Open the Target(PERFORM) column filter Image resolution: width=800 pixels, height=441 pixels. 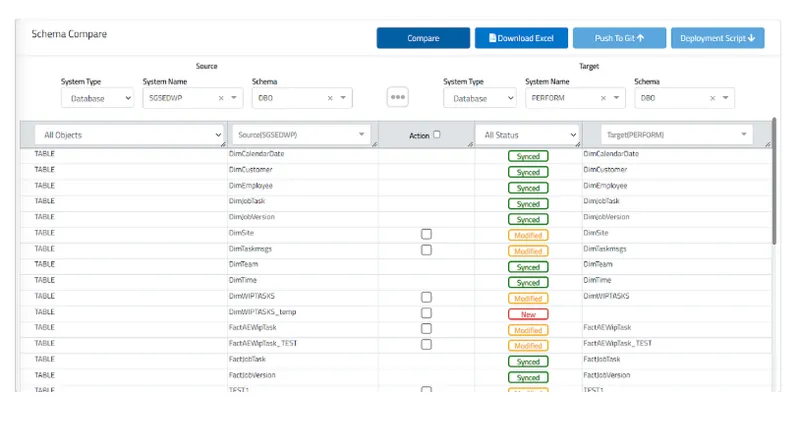pos(677,135)
